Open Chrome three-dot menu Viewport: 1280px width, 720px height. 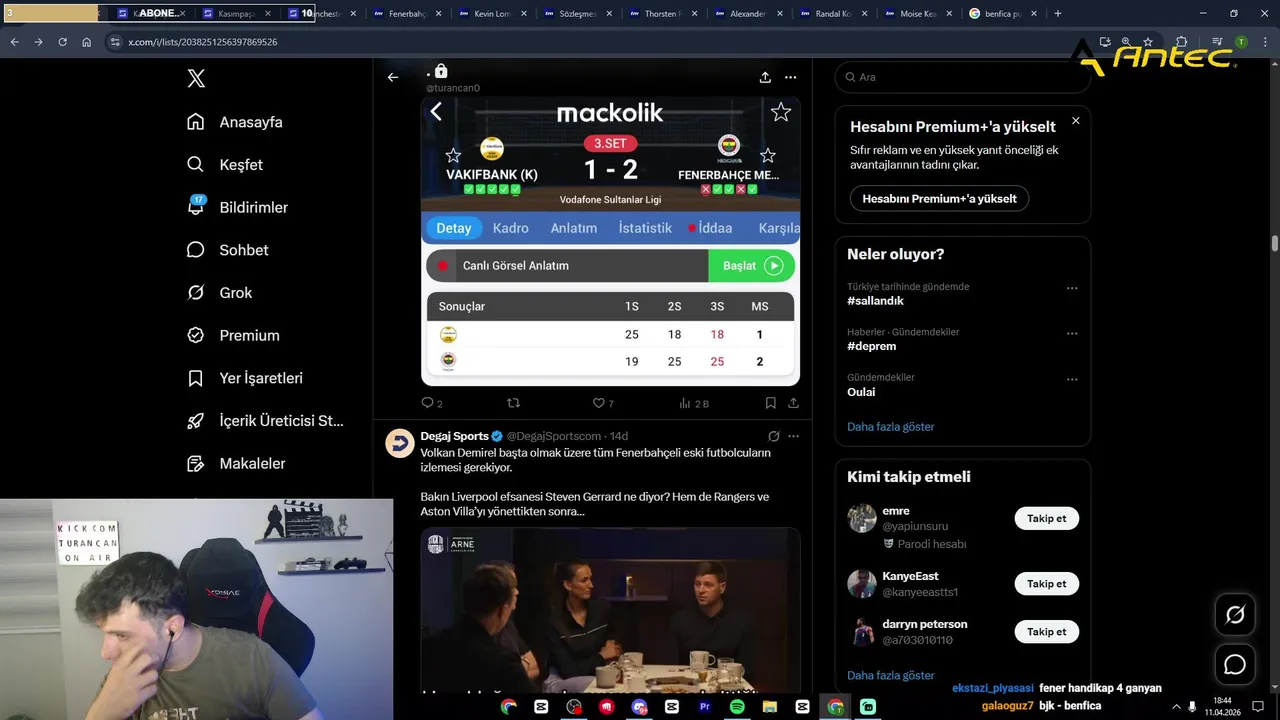[1265, 42]
